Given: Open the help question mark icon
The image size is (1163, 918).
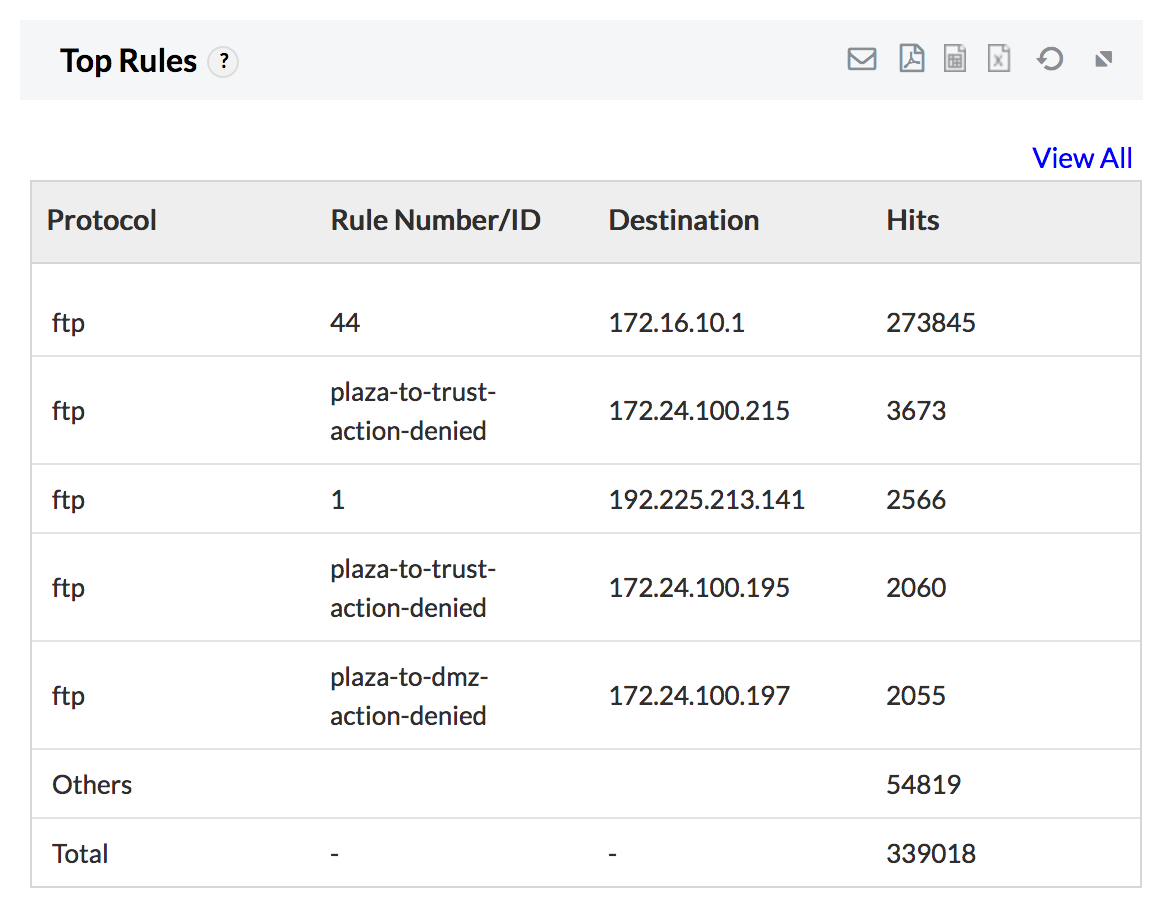Looking at the screenshot, I should pyautogui.click(x=223, y=62).
